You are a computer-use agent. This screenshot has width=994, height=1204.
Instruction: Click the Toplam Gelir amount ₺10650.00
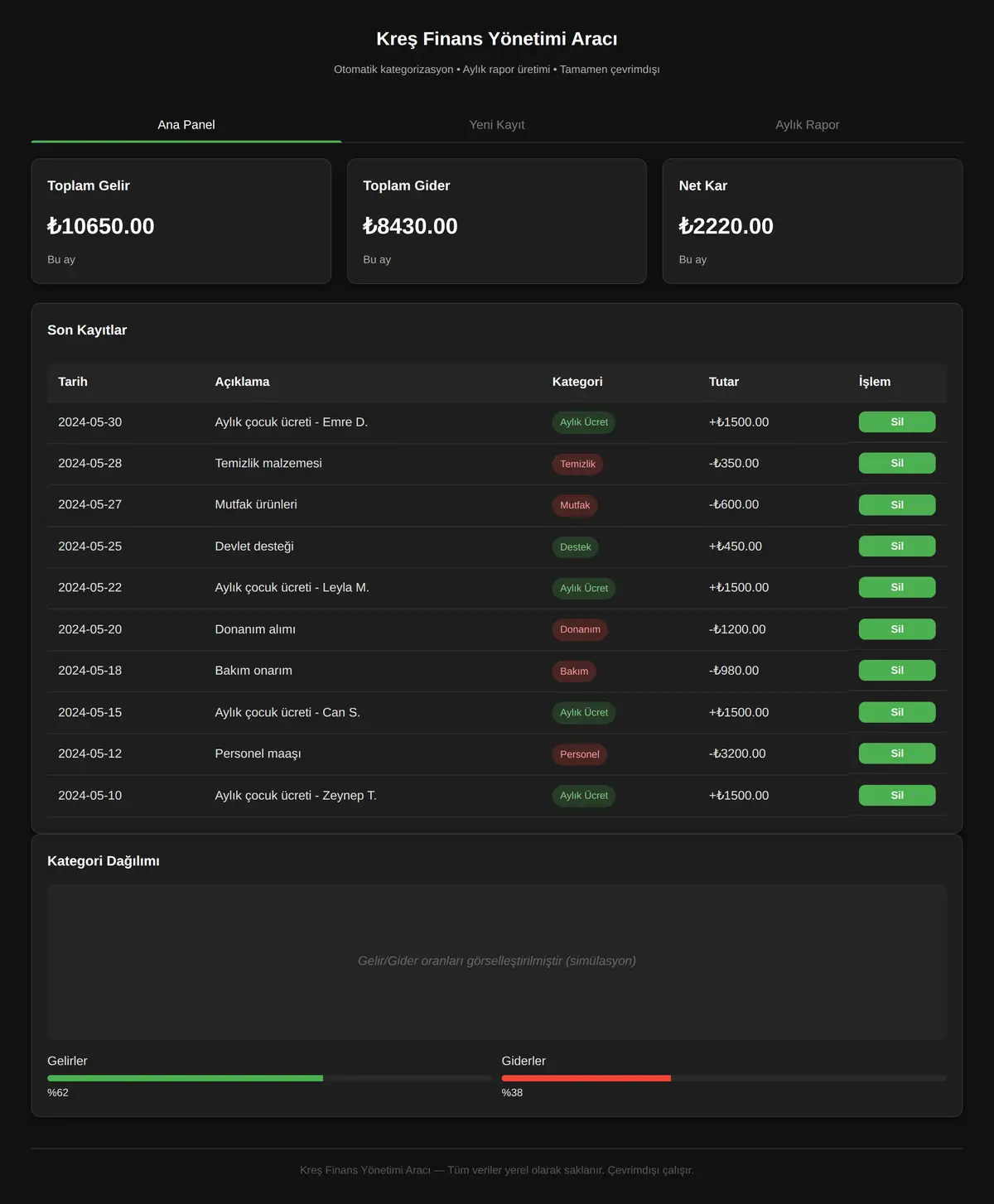101,226
